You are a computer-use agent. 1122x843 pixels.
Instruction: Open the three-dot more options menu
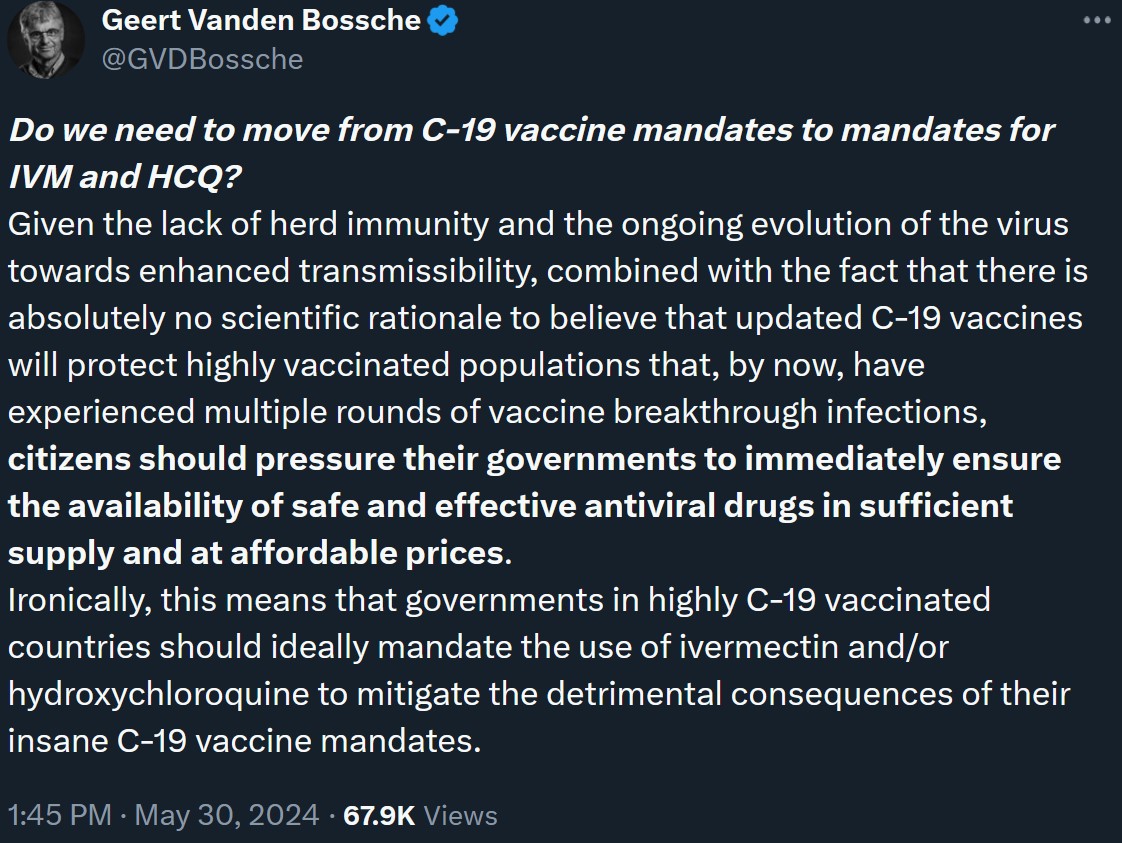(1096, 21)
